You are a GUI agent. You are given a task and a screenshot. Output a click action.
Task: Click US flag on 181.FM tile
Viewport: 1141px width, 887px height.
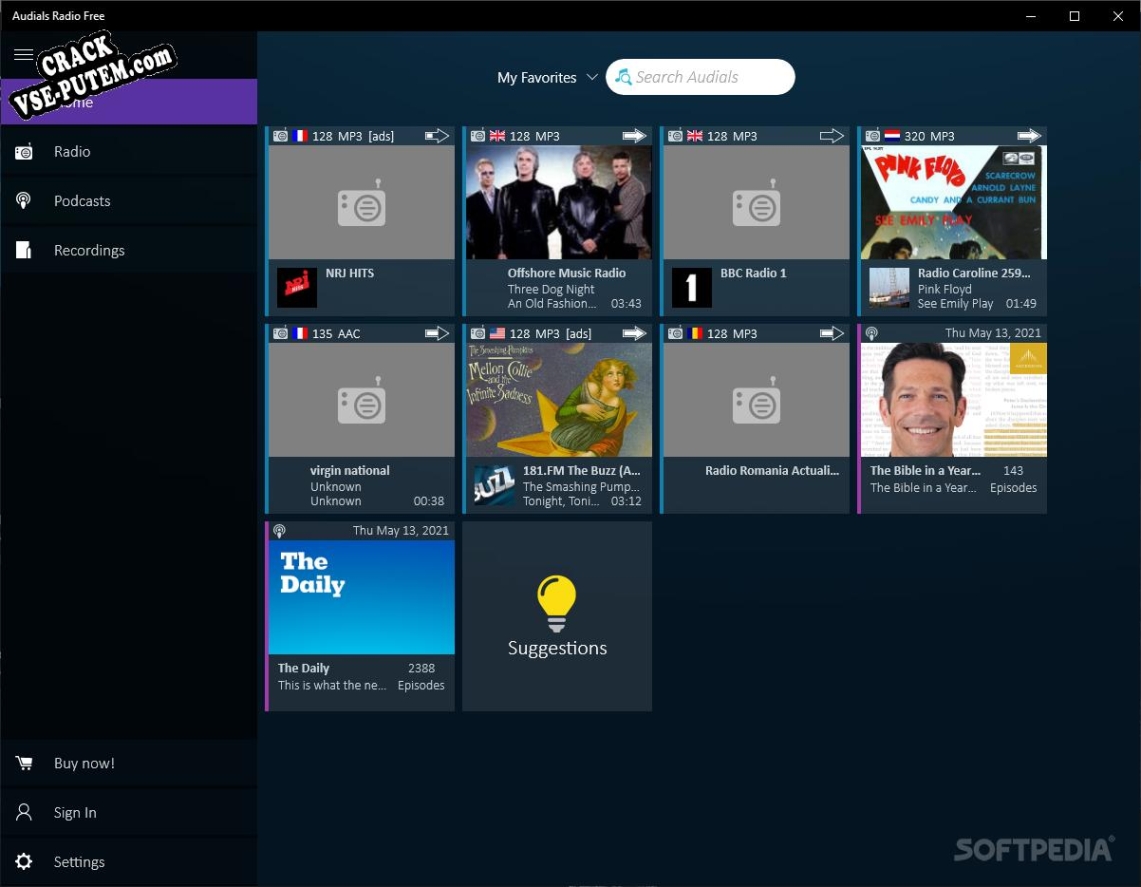coord(497,333)
